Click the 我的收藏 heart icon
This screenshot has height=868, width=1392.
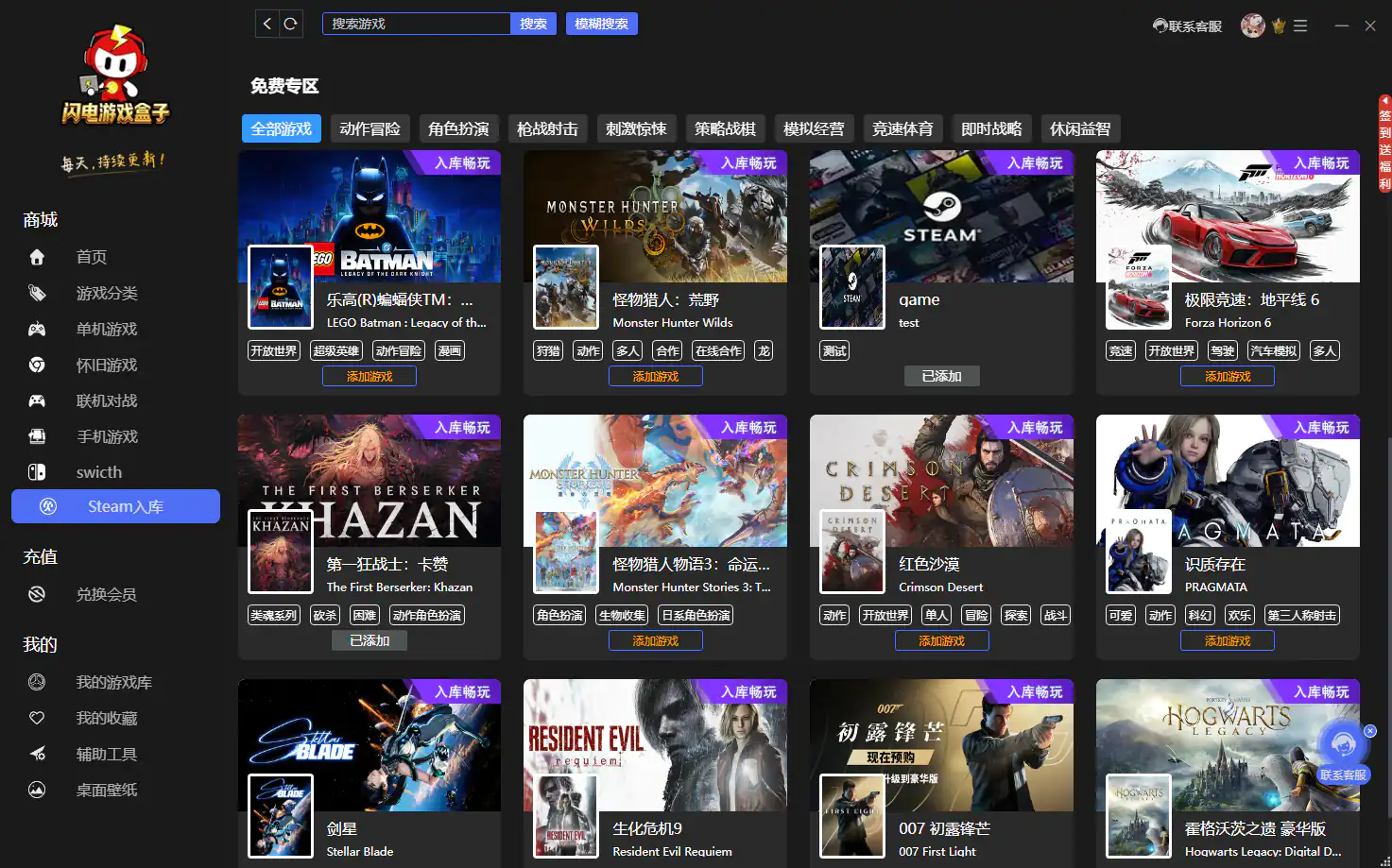tap(37, 718)
